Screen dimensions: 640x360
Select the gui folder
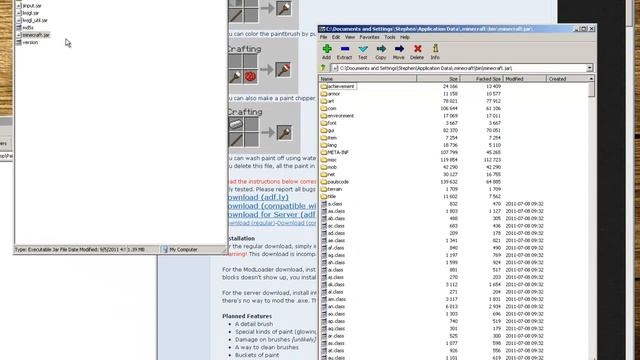click(327, 131)
